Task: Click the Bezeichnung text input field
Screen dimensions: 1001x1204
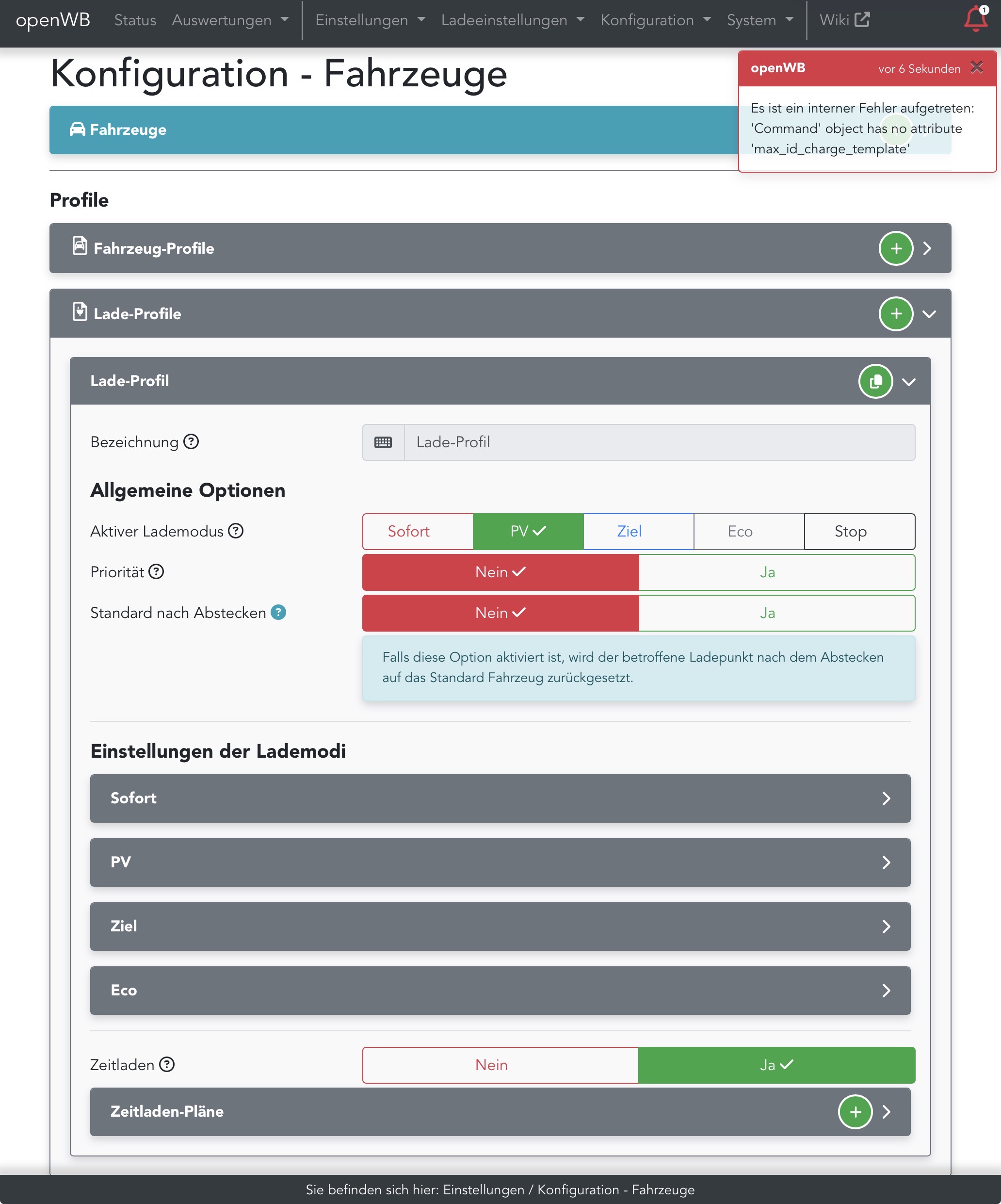Action: pos(659,442)
